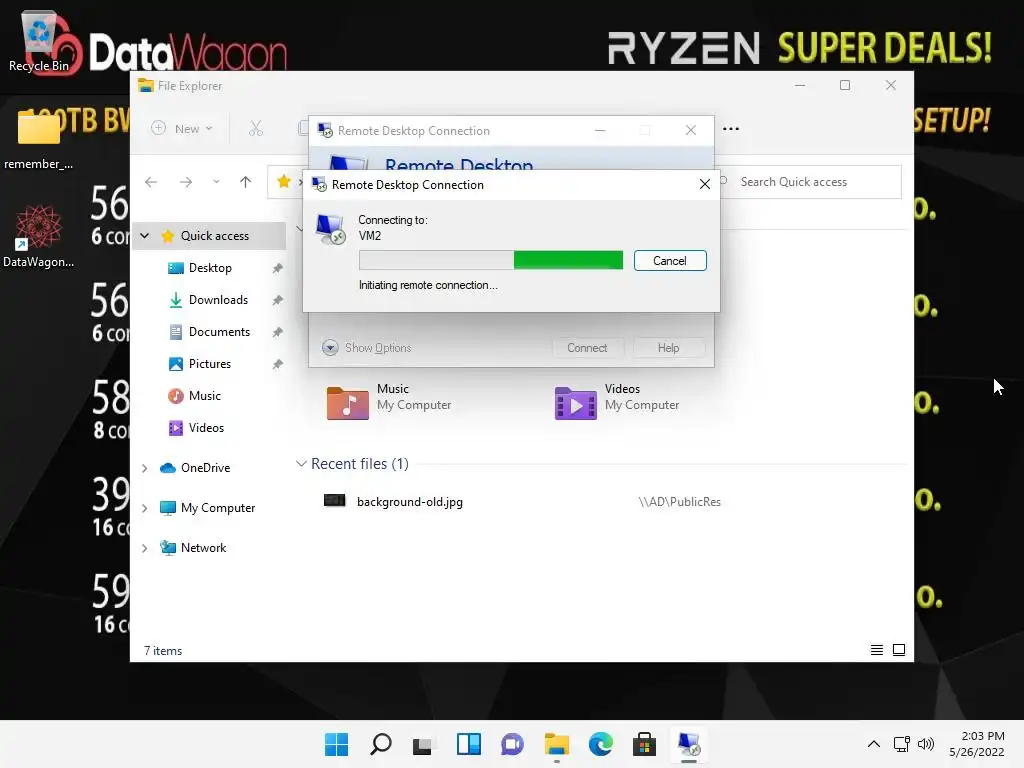
Task: Open the Windows Start menu
Action: (x=337, y=744)
